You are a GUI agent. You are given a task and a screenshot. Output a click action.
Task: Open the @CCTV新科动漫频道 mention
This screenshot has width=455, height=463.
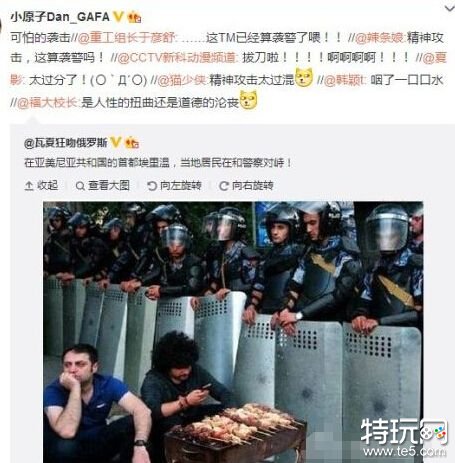pyautogui.click(x=177, y=58)
